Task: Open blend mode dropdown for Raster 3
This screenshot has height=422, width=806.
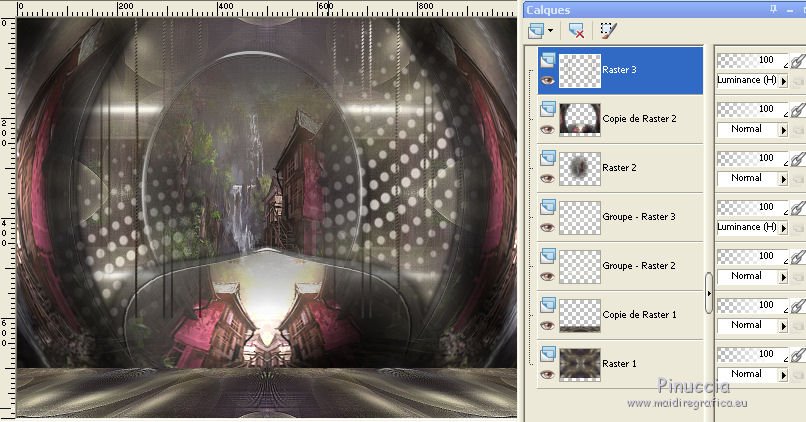Action: pos(783,80)
